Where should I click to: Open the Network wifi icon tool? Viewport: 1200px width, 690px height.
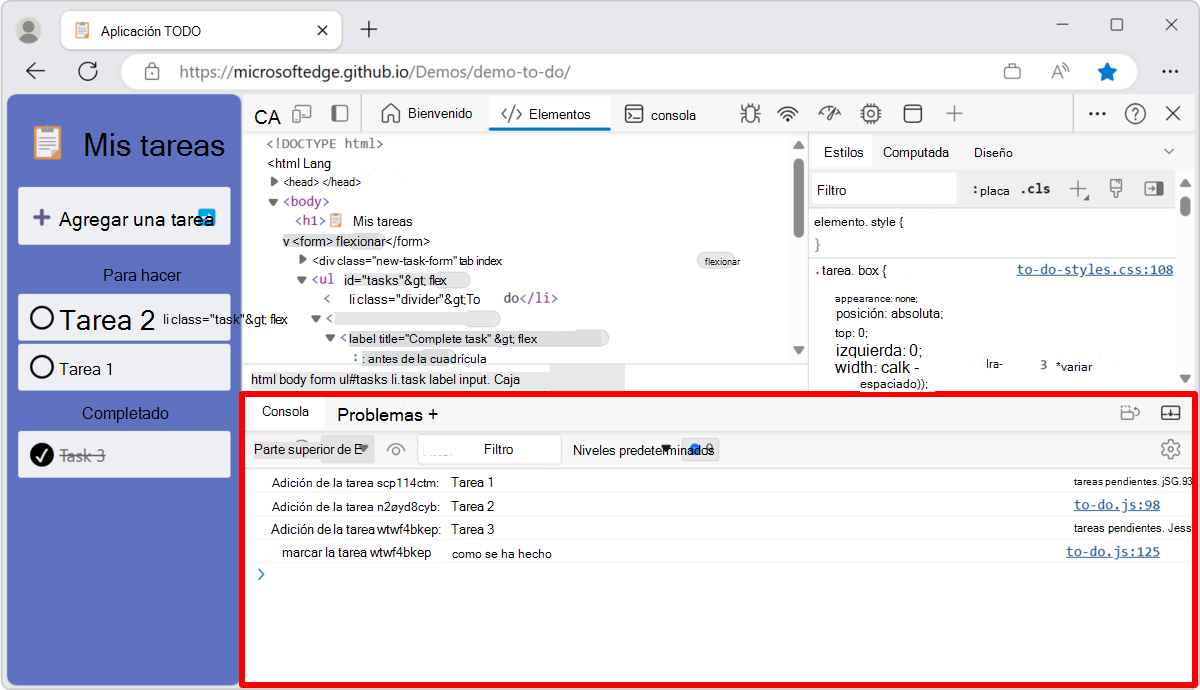click(x=789, y=114)
